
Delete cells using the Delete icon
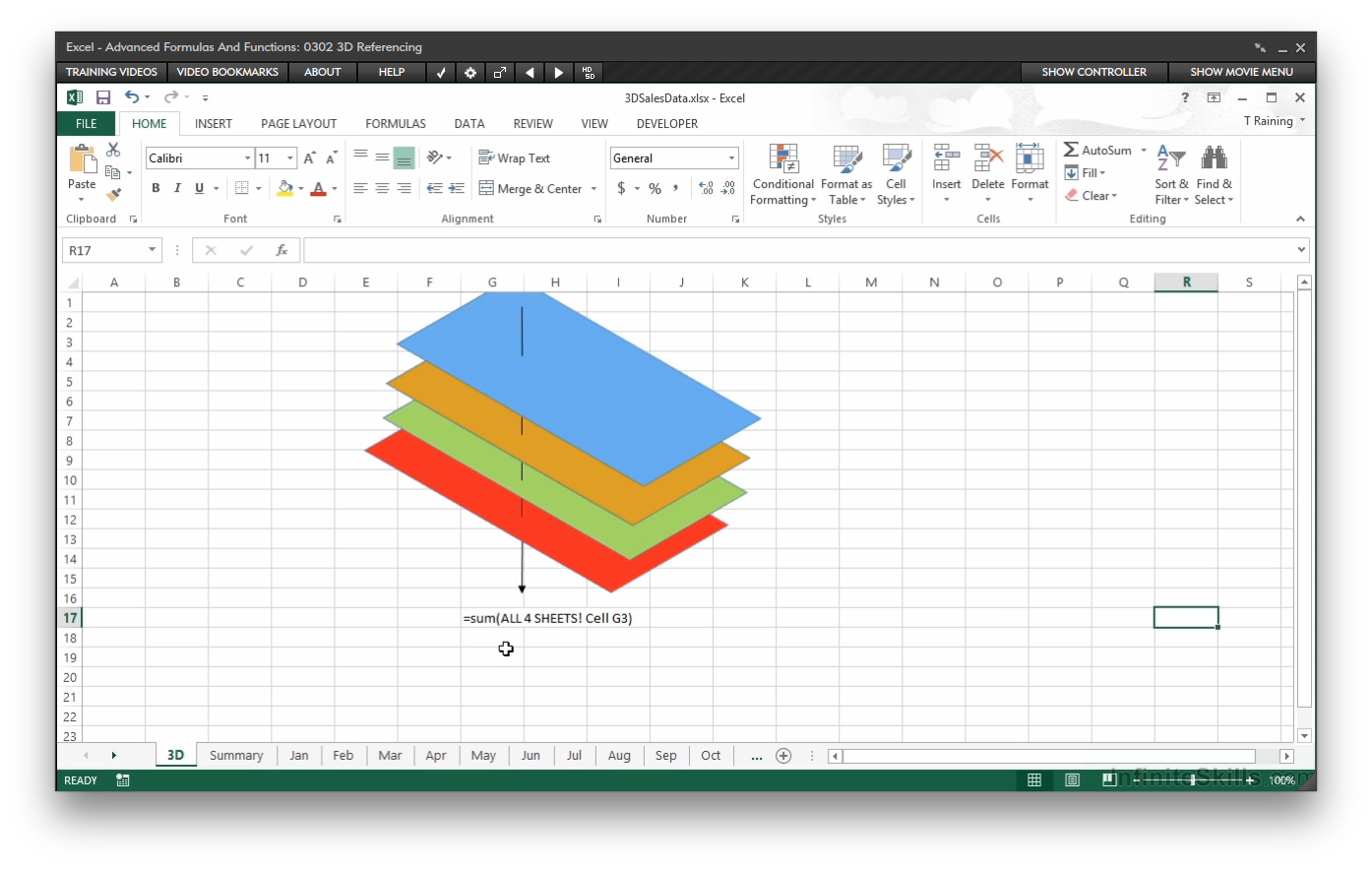(988, 157)
